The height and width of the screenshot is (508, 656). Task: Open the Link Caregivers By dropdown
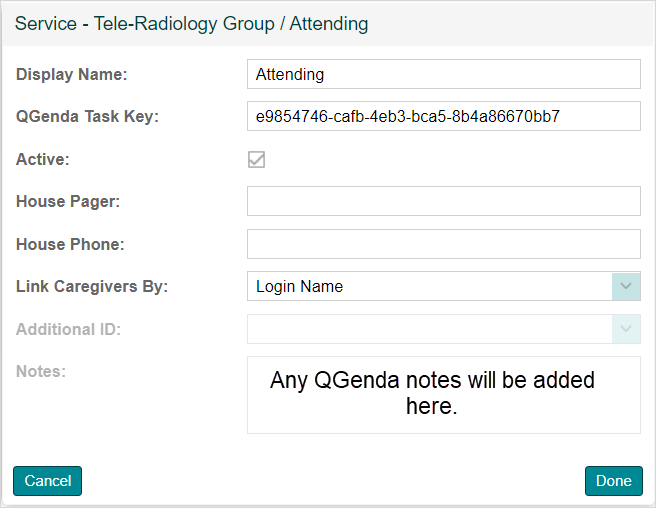click(430, 286)
